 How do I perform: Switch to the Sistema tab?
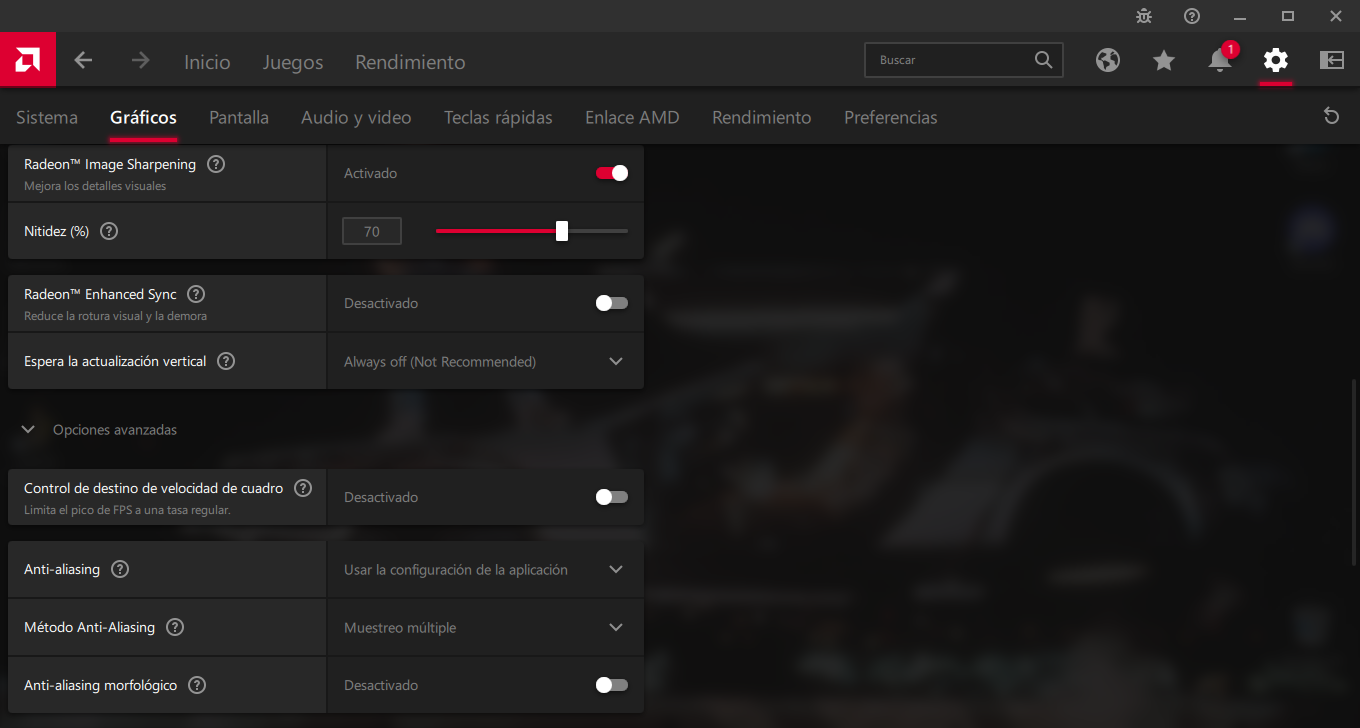click(47, 117)
